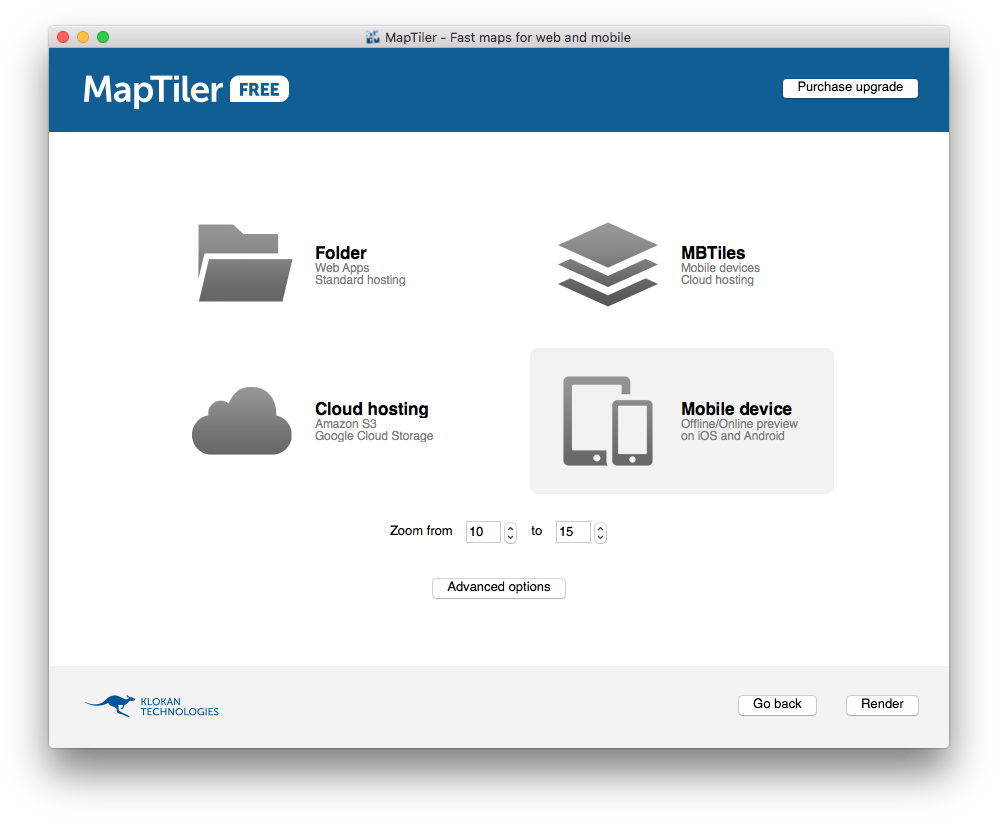Decrease the zoom 'to' value
The width and height of the screenshot is (997, 821).
point(600,537)
